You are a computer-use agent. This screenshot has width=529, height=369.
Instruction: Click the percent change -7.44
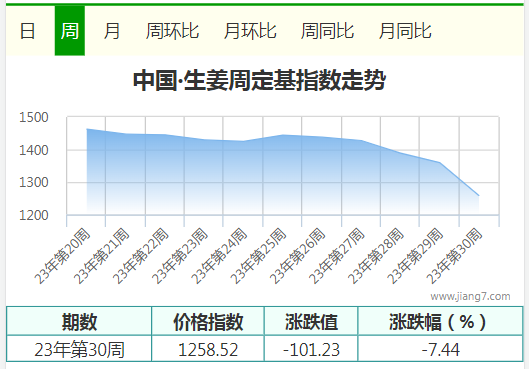tap(440, 349)
